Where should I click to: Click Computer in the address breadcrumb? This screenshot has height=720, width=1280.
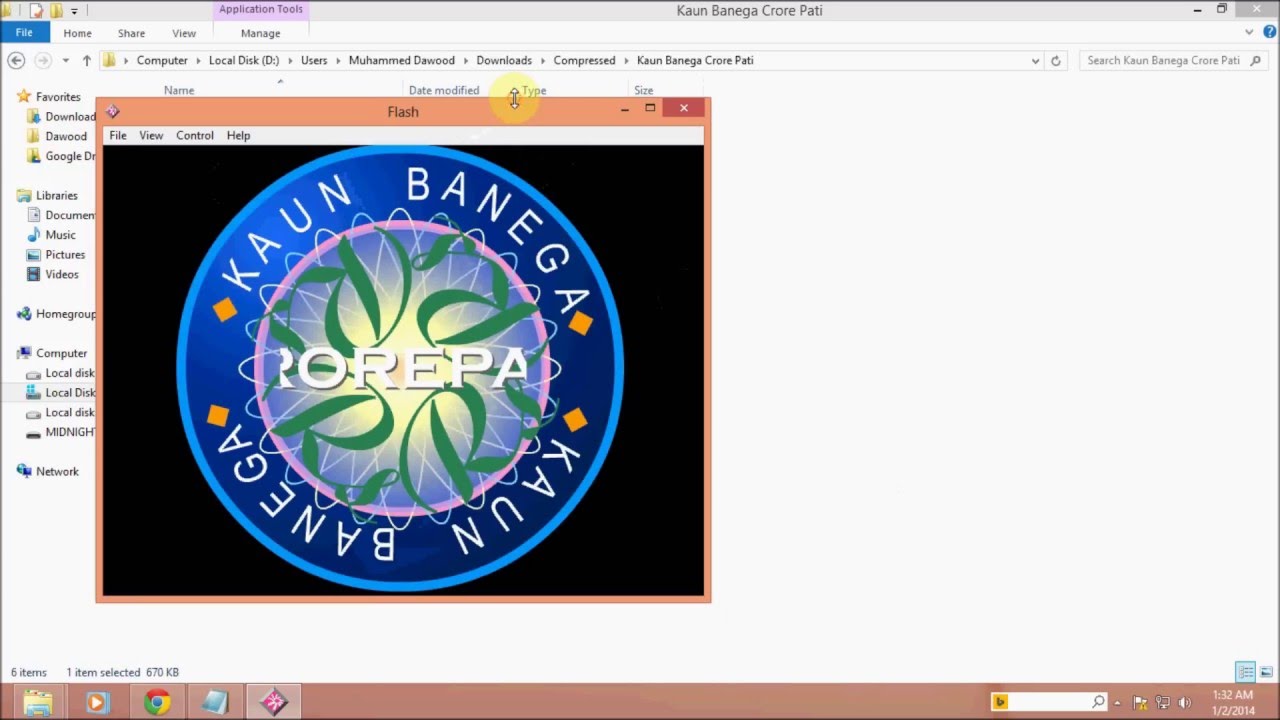pyautogui.click(x=162, y=60)
